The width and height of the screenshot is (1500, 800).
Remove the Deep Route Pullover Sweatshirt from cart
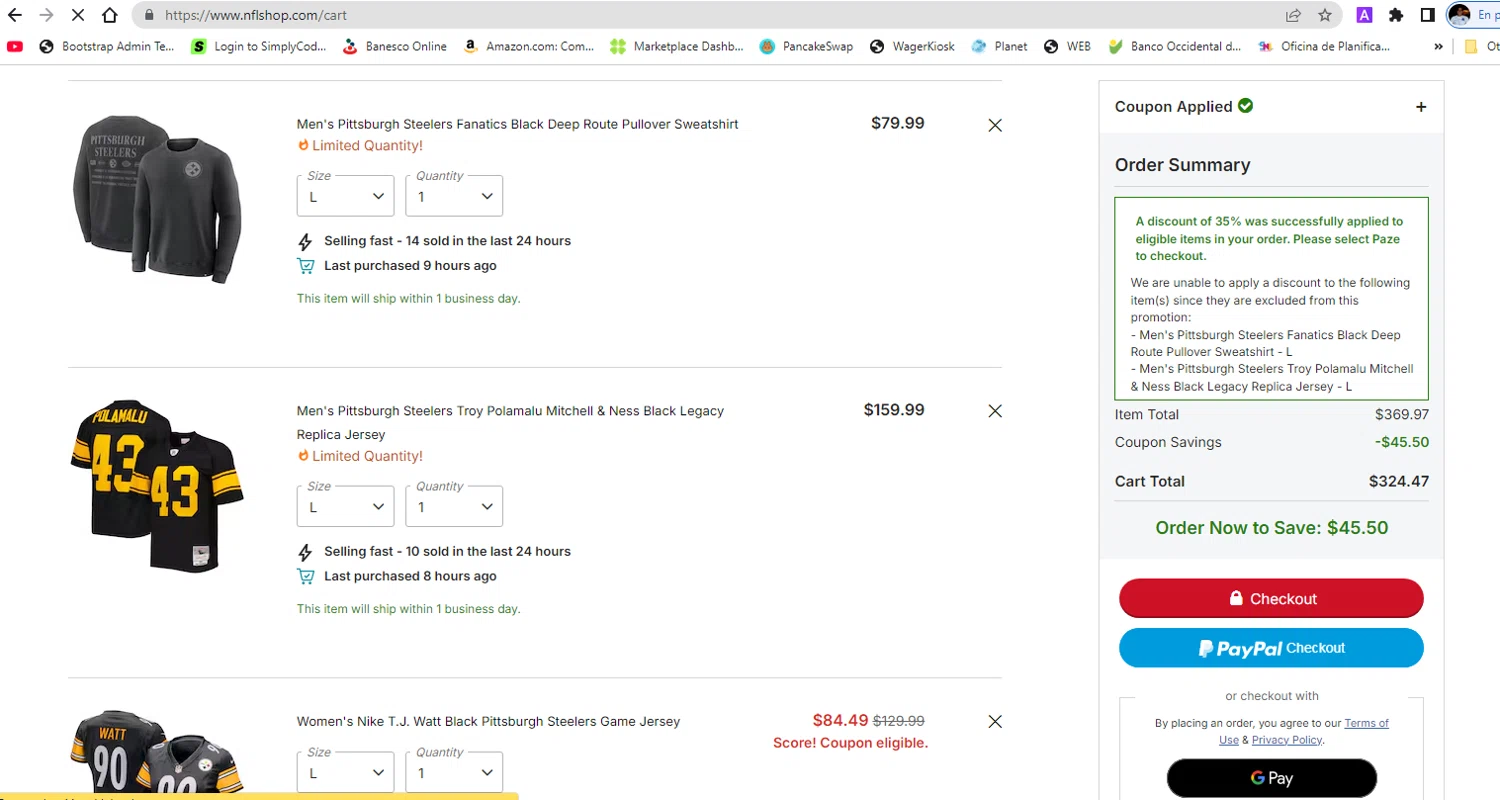click(995, 125)
